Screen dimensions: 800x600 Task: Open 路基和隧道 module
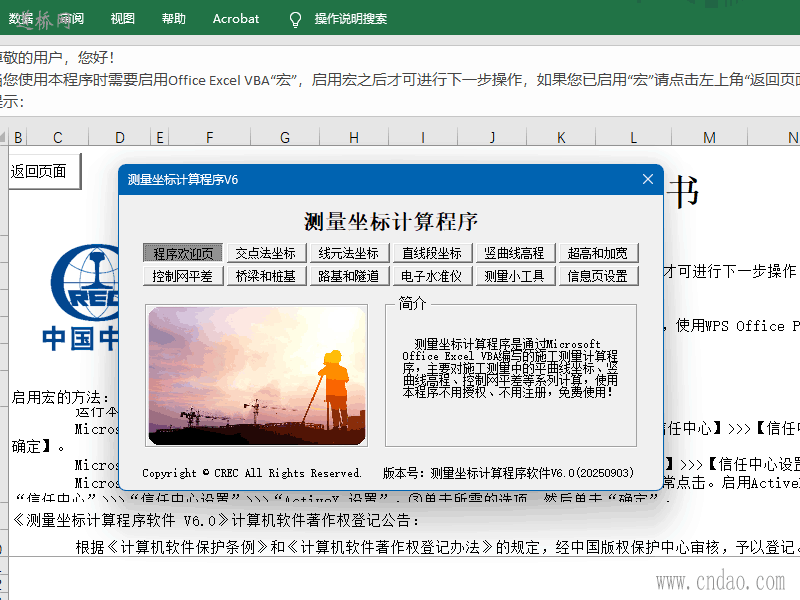[x=349, y=276]
